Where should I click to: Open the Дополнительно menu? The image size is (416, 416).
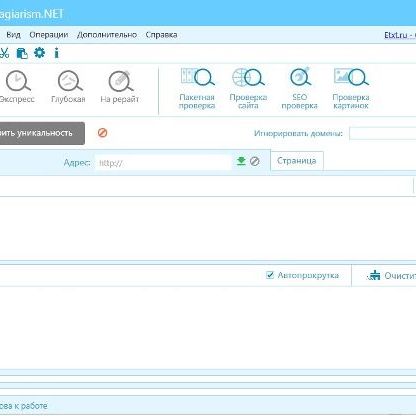tap(107, 35)
